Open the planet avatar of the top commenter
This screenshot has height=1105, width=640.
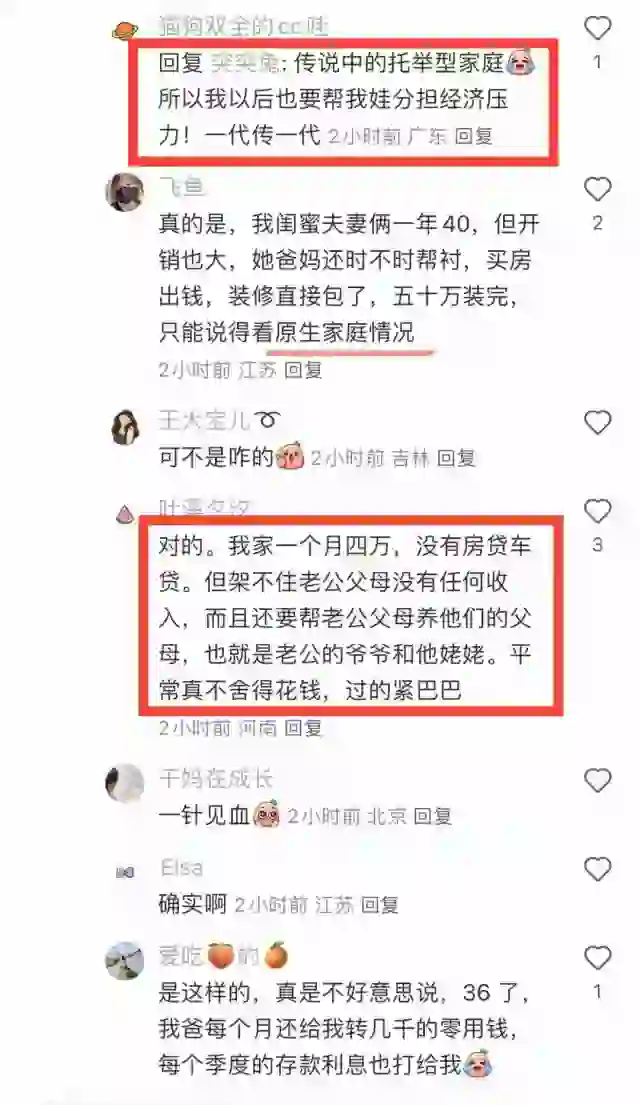(x=125, y=31)
